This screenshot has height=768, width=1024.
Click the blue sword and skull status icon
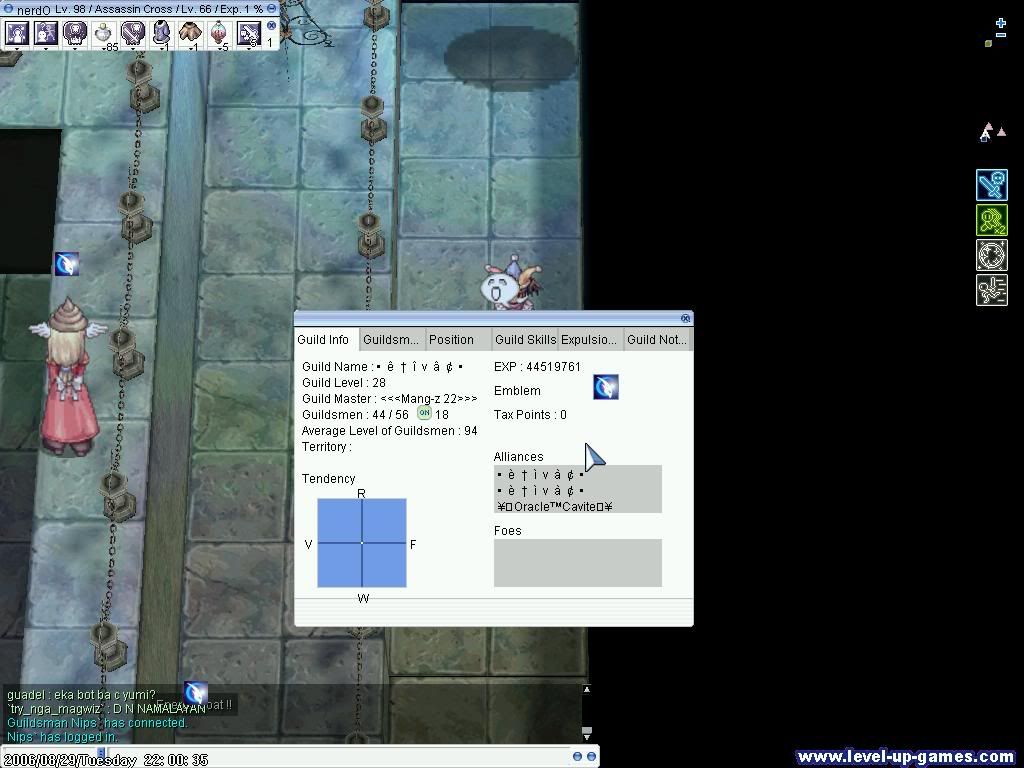(991, 185)
